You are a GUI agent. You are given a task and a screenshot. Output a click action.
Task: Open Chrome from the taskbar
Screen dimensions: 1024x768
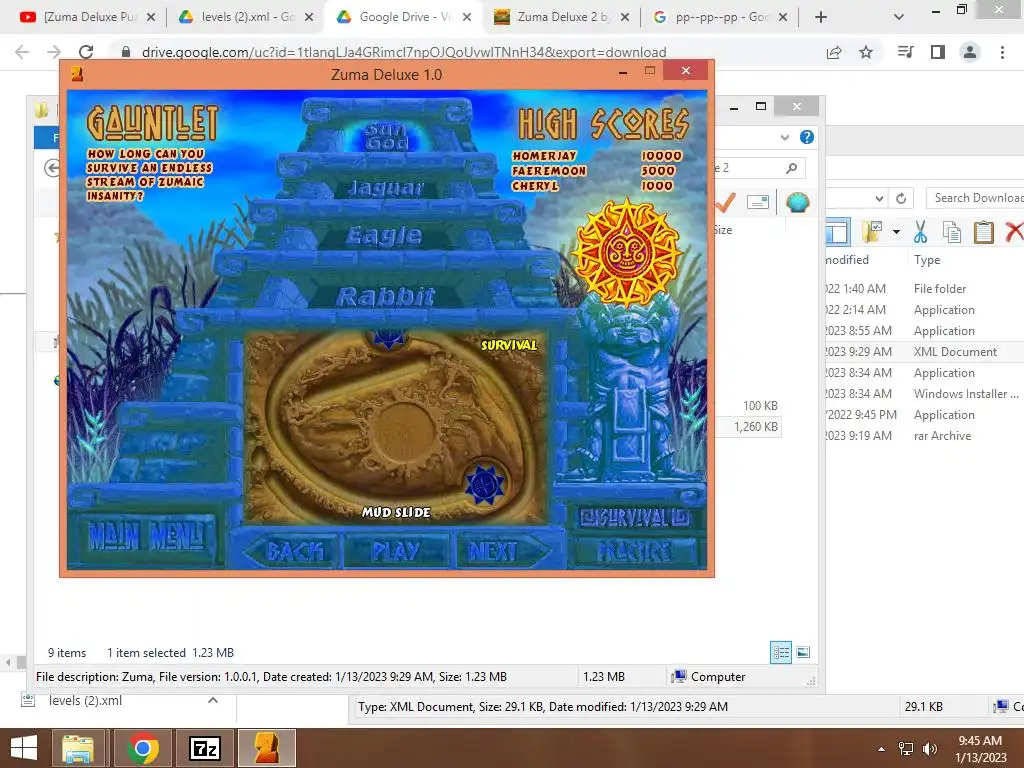pyautogui.click(x=143, y=748)
